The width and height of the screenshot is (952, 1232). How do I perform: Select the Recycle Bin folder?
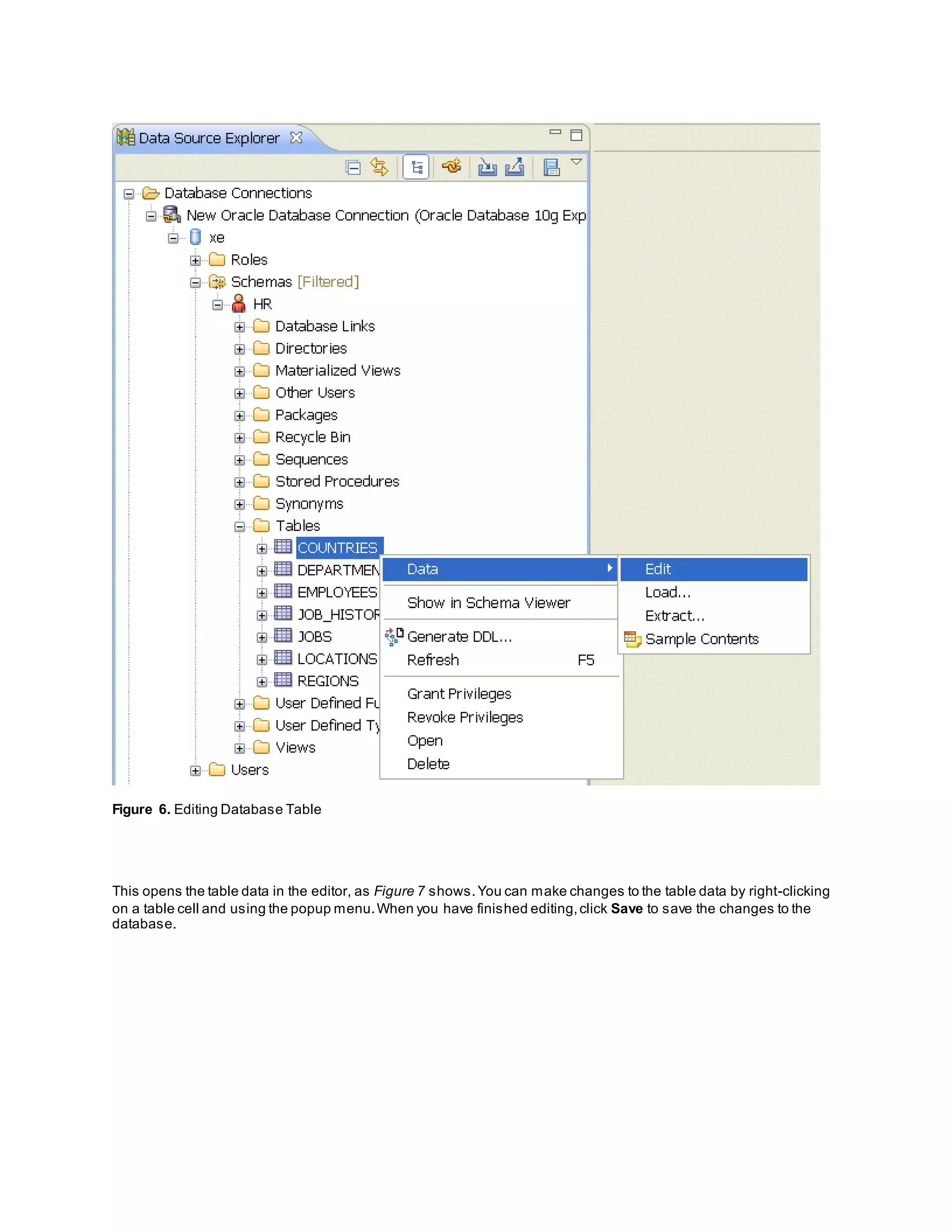tap(313, 437)
